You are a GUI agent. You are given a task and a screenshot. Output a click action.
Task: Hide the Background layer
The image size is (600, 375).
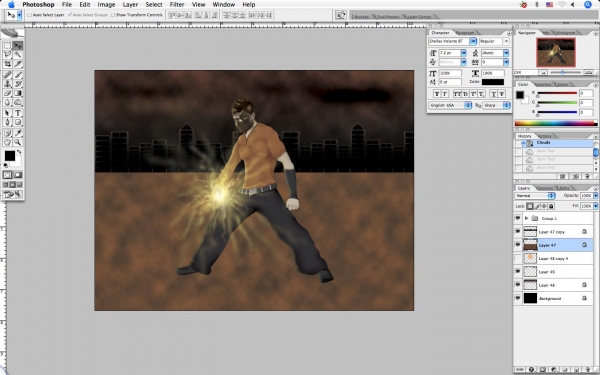(x=518, y=298)
